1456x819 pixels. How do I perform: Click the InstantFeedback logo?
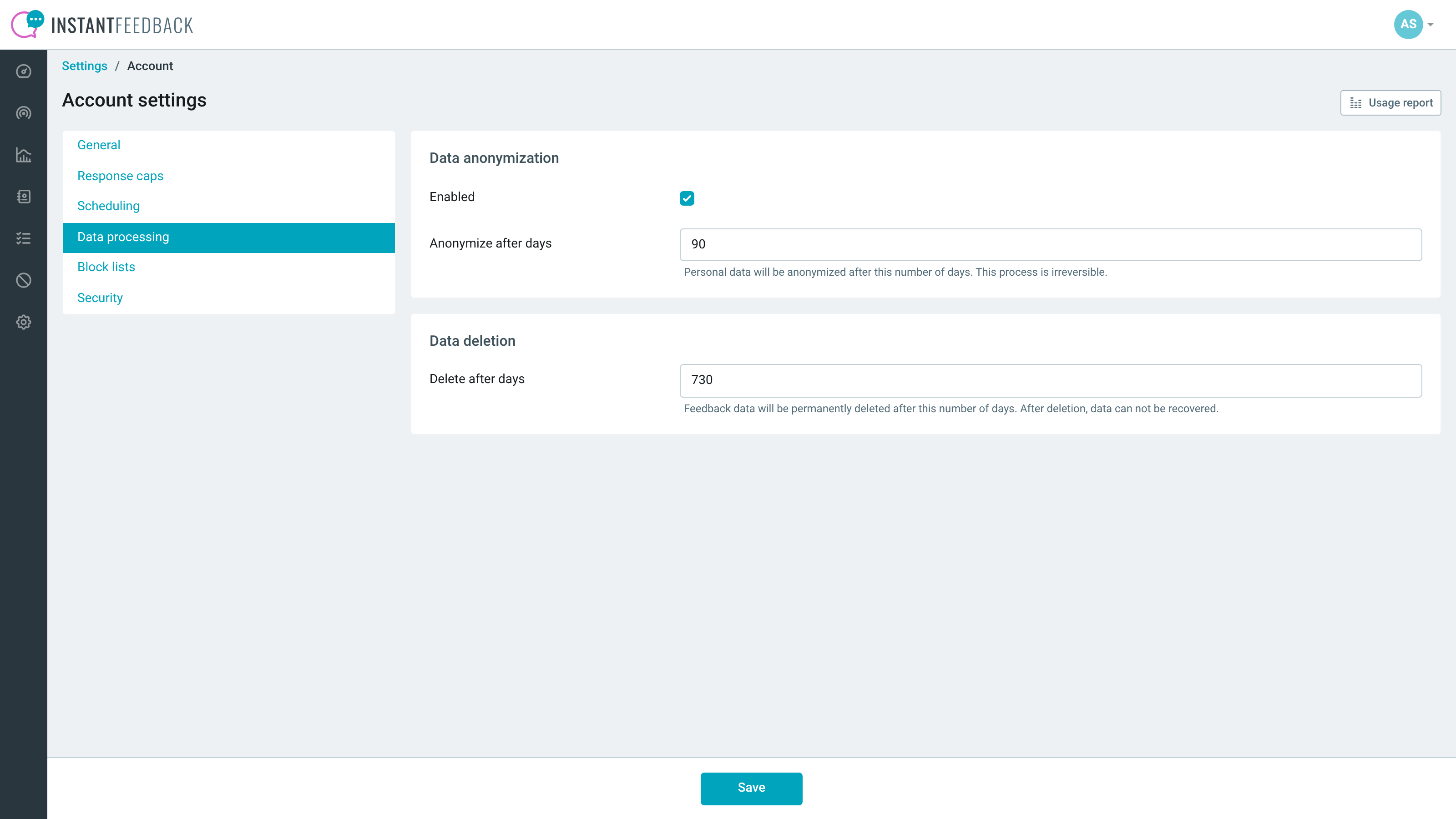[x=102, y=24]
